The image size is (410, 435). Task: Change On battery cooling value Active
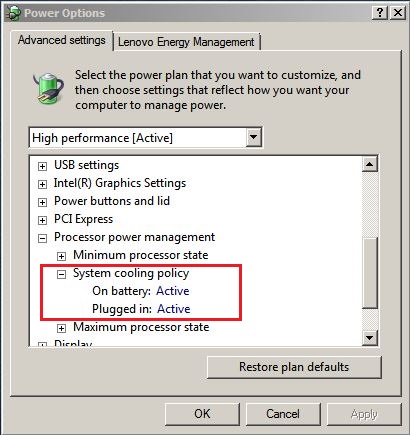click(173, 291)
